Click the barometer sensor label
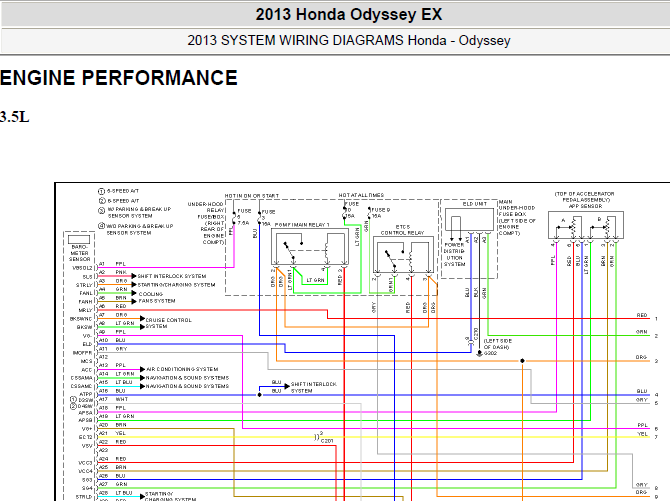670x501 pixels. [79, 253]
